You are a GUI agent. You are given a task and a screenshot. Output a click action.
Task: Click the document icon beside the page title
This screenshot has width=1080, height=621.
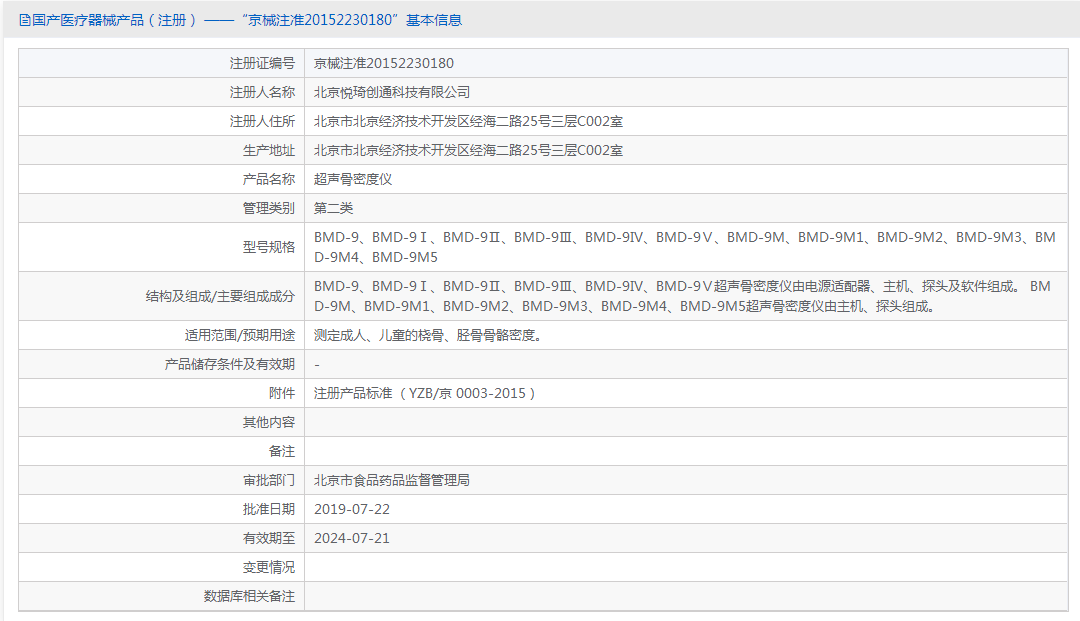tap(24, 20)
